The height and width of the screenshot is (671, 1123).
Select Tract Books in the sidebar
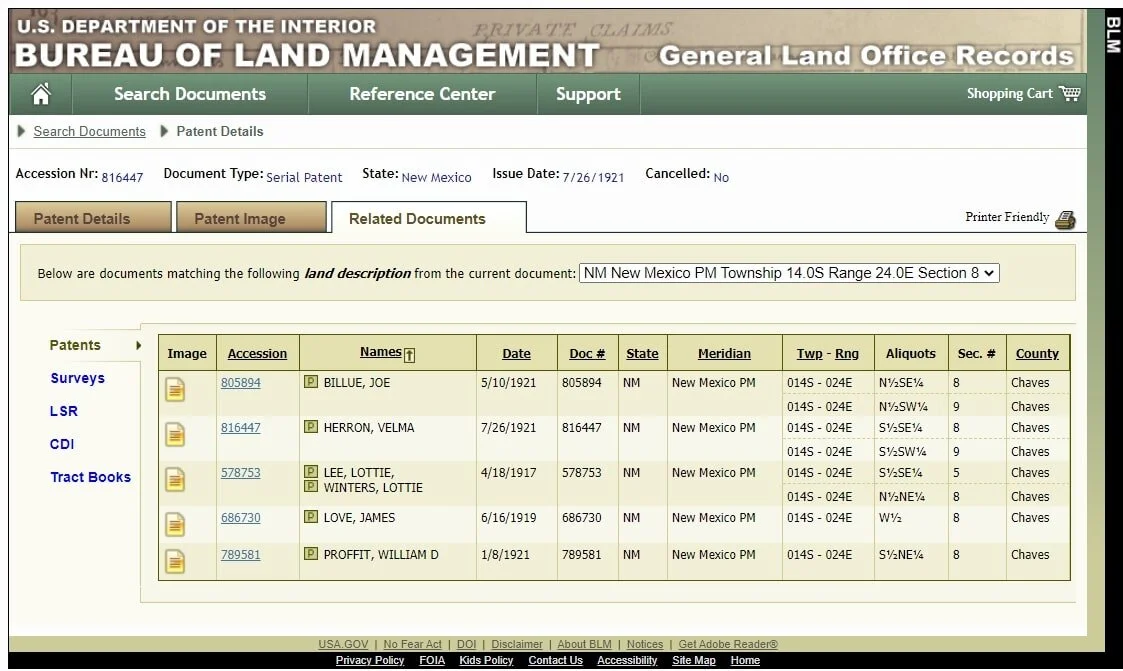(90, 477)
